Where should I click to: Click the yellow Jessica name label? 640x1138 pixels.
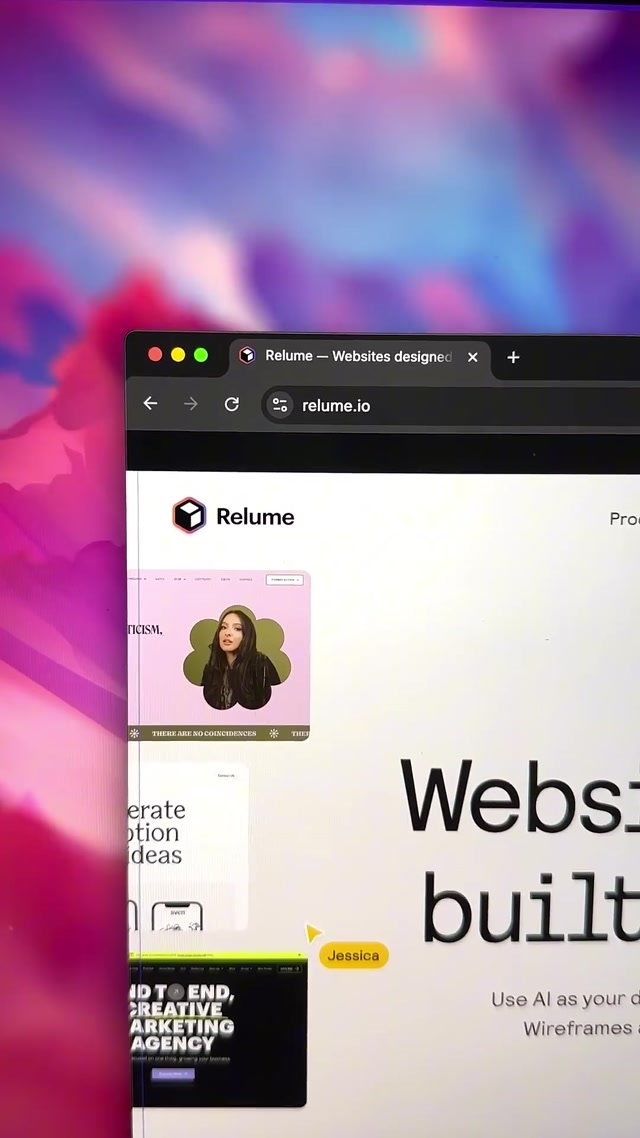pos(353,956)
